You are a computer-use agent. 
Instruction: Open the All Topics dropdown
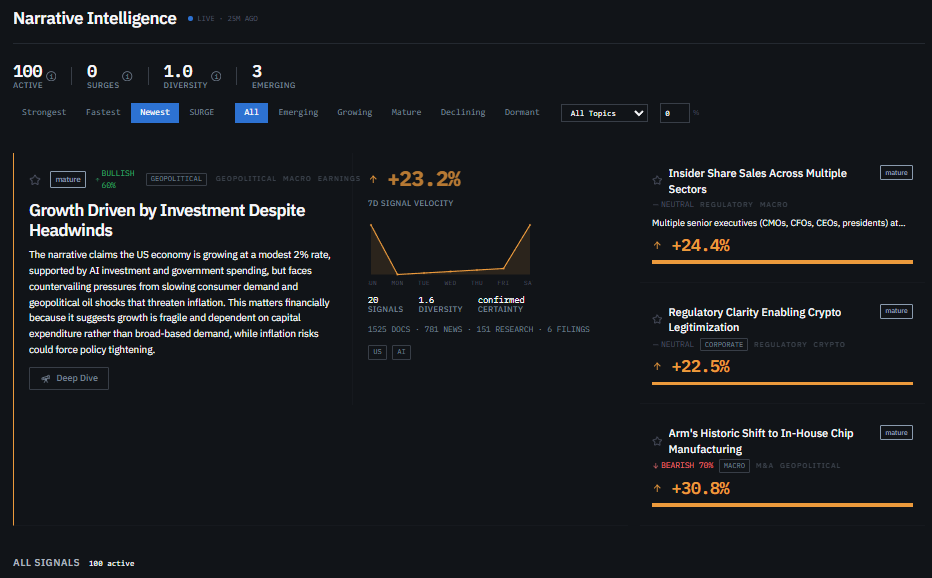point(604,113)
